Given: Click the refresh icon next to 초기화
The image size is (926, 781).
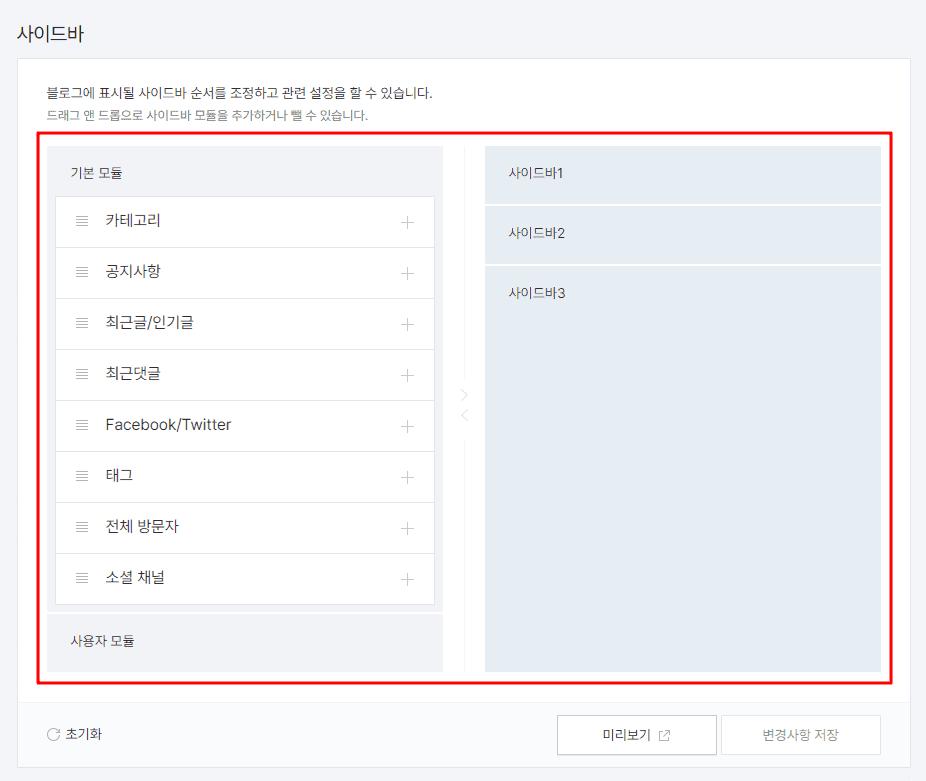Looking at the screenshot, I should tap(52, 734).
